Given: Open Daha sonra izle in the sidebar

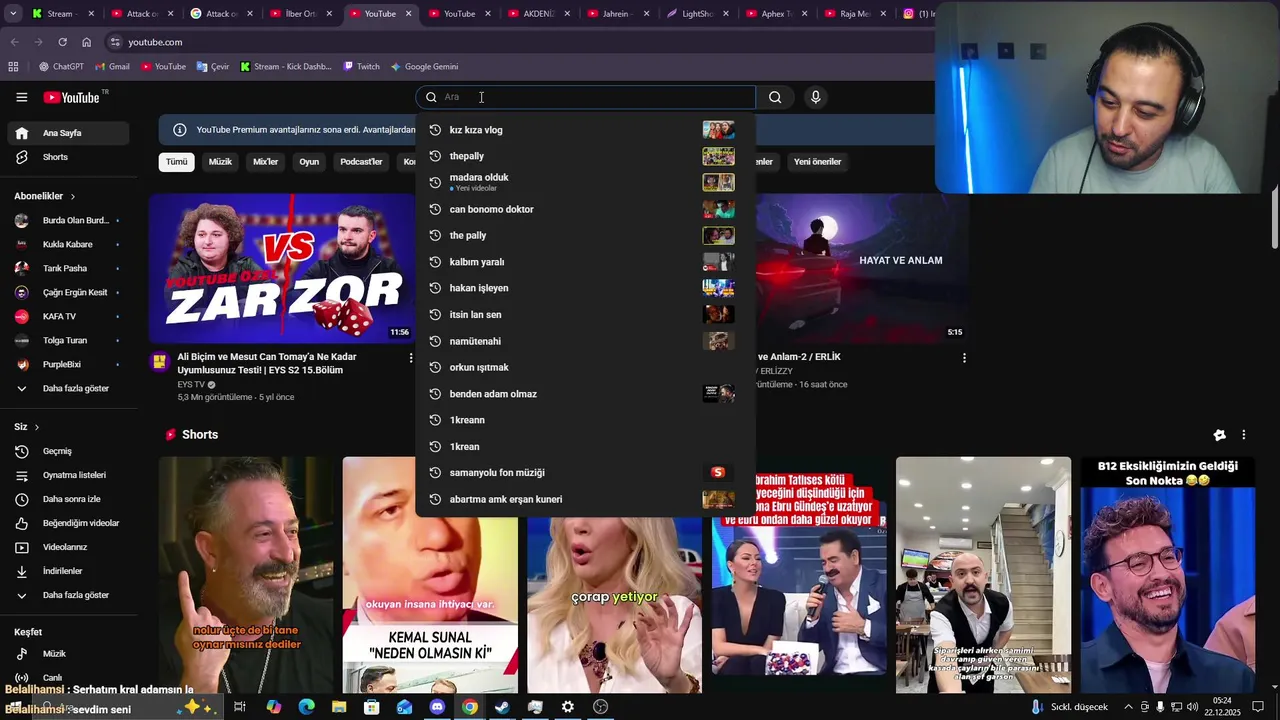Looking at the screenshot, I should (66, 499).
